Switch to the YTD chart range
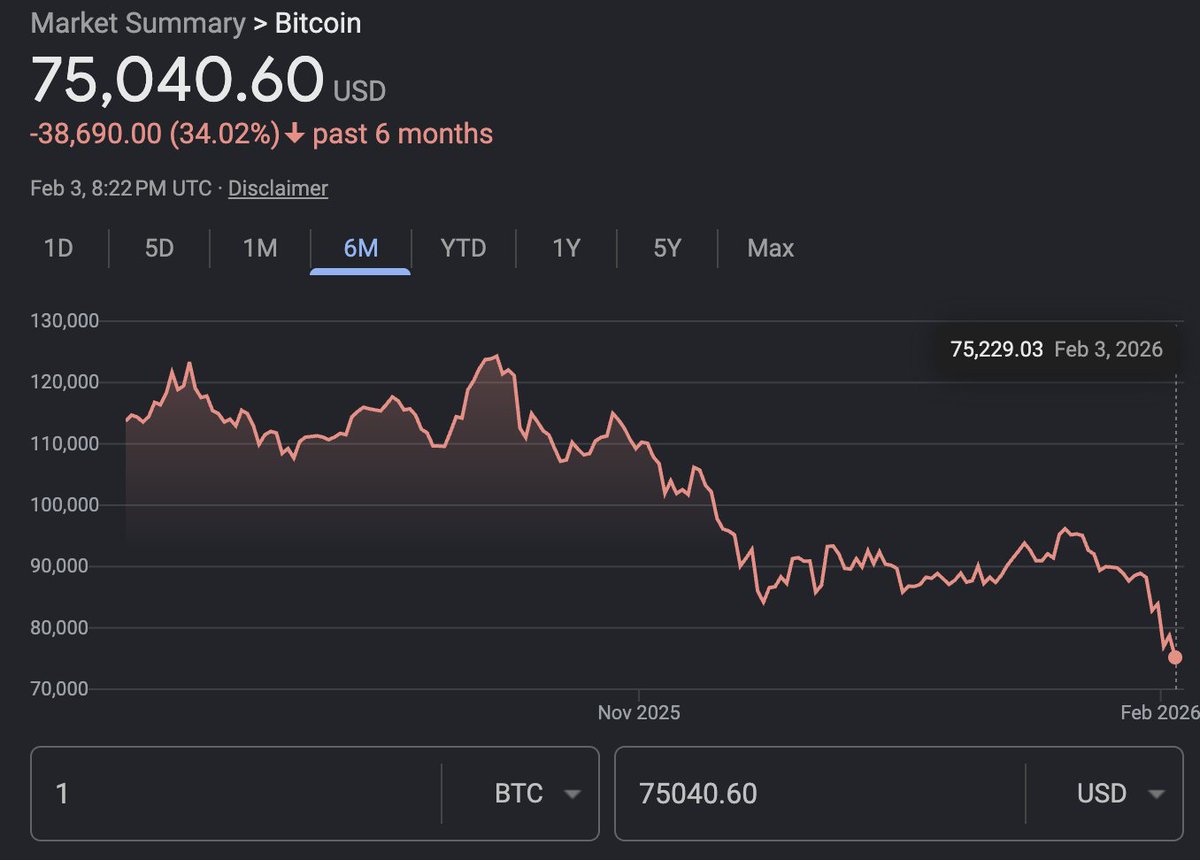Image resolution: width=1200 pixels, height=860 pixels. [x=463, y=248]
